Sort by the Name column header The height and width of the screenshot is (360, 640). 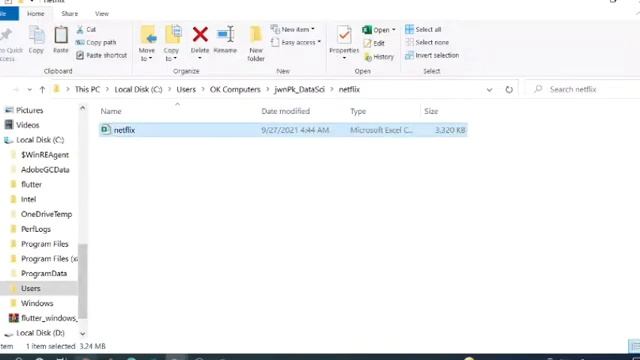click(x=111, y=111)
